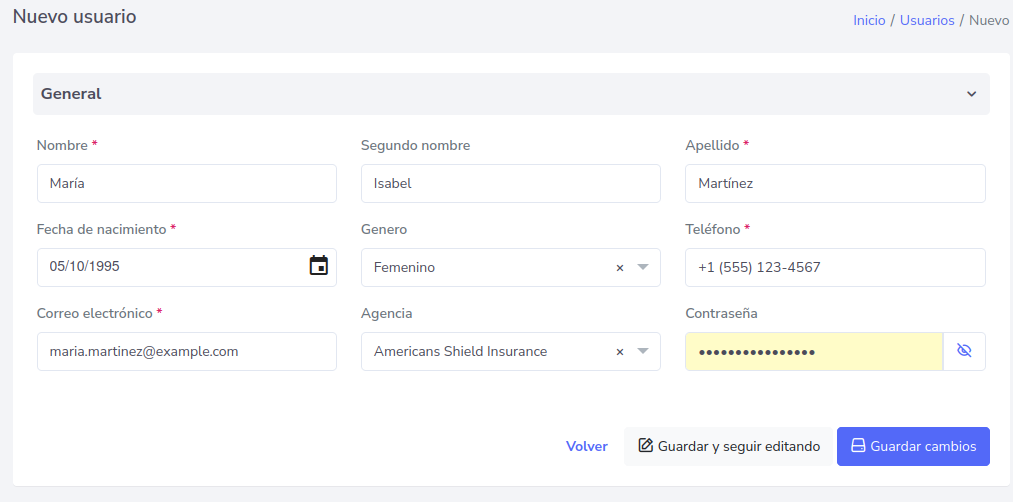Clear the Femenino gender selection
The height and width of the screenshot is (502, 1013).
tap(619, 268)
